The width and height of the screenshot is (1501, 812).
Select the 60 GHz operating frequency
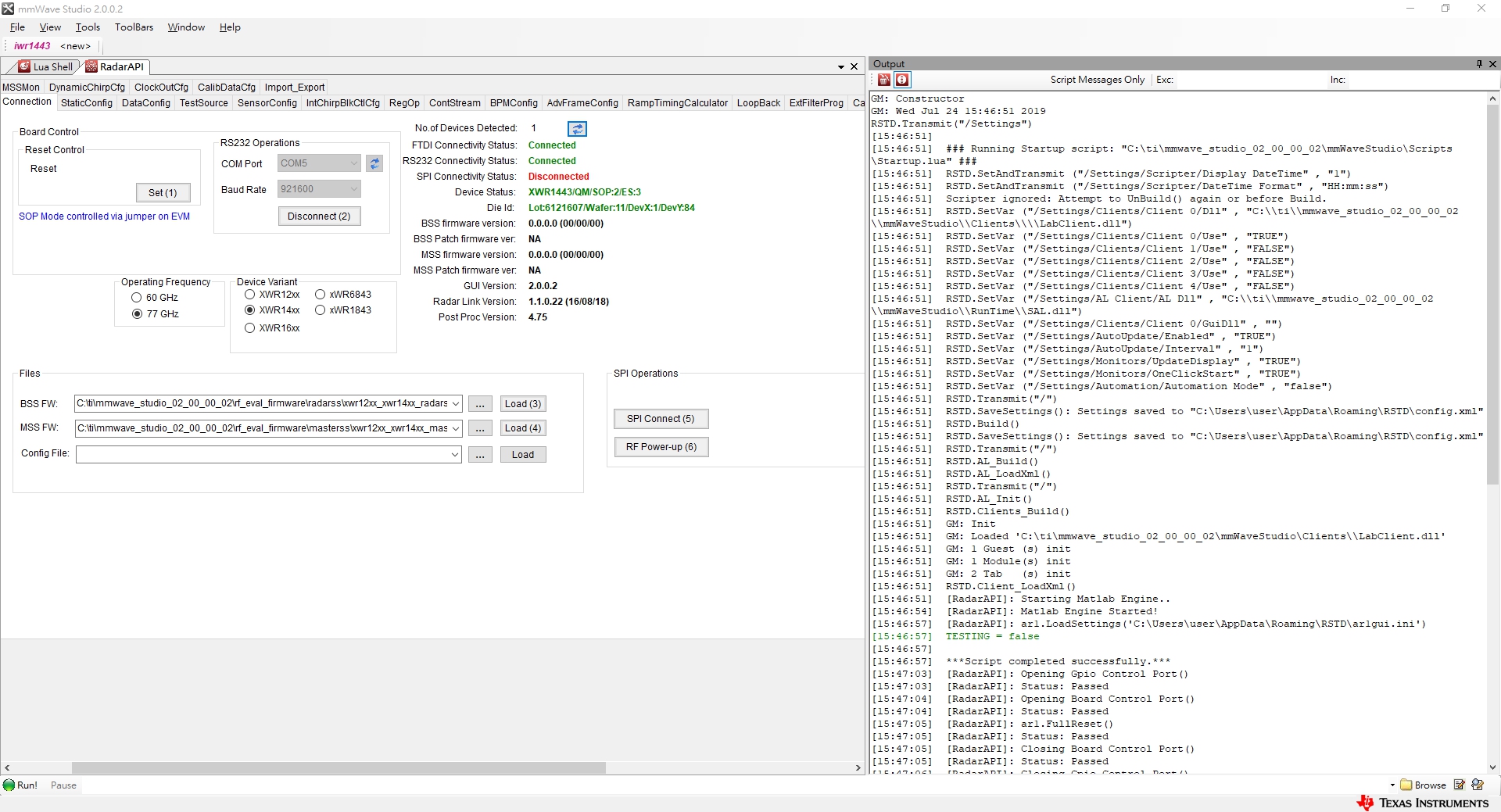point(137,297)
